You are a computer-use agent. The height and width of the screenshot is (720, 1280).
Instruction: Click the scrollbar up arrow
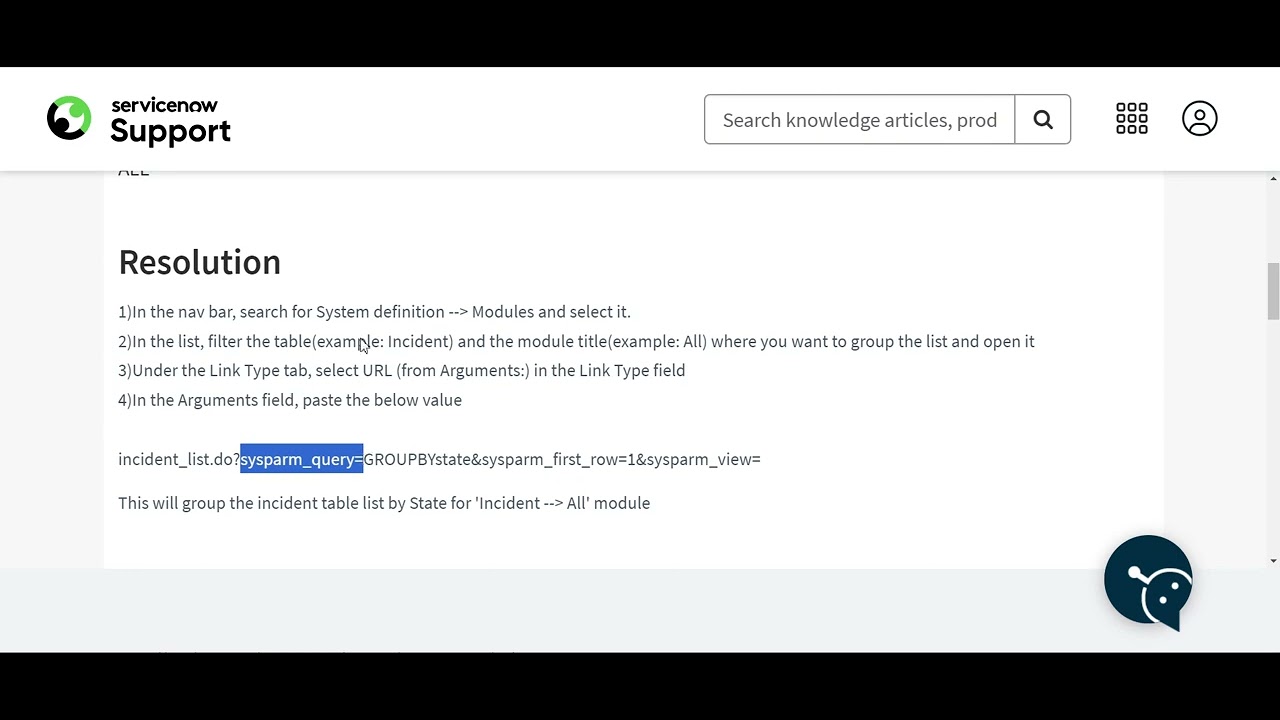[x=1272, y=178]
